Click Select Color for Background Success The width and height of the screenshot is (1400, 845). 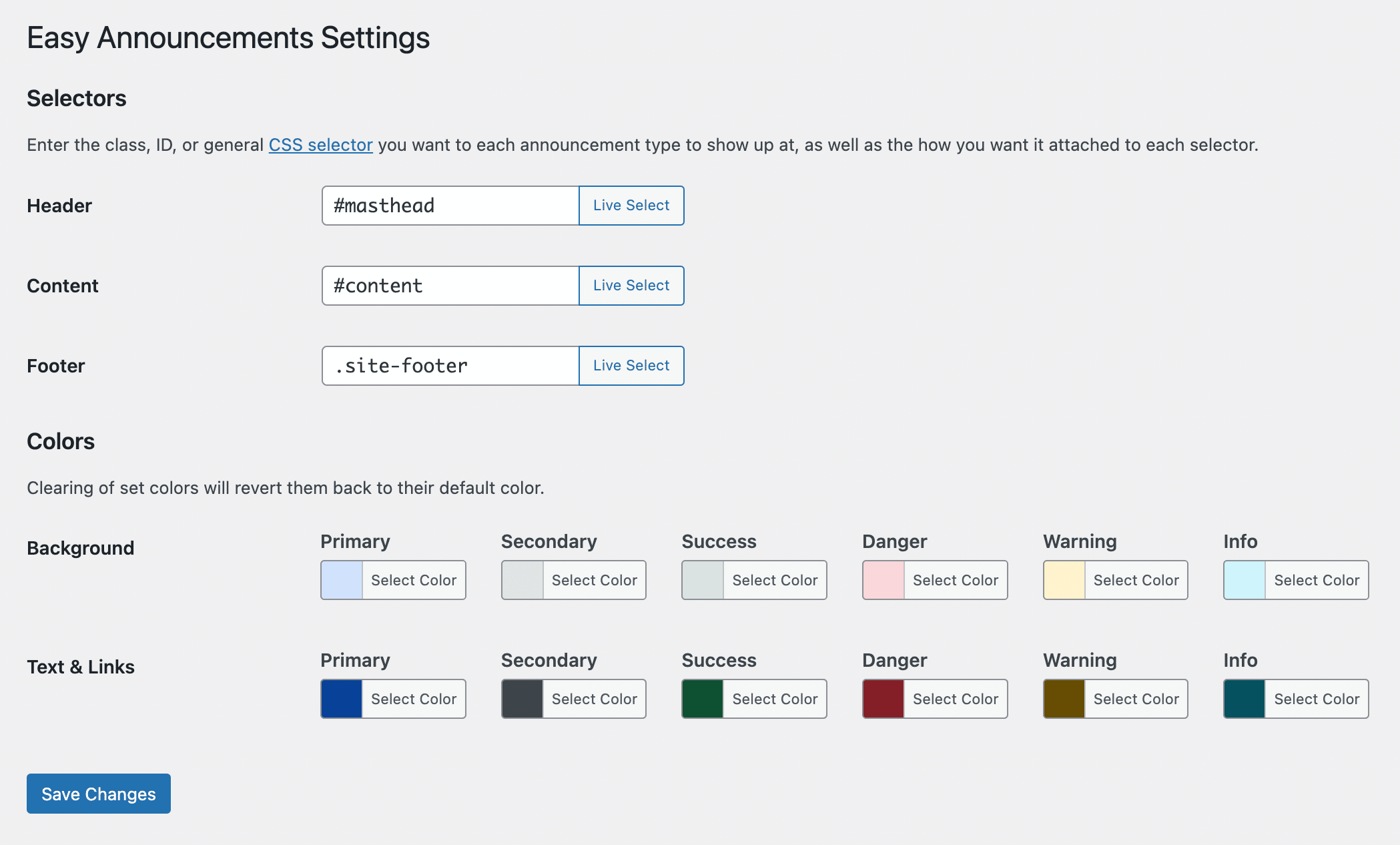tap(775, 580)
